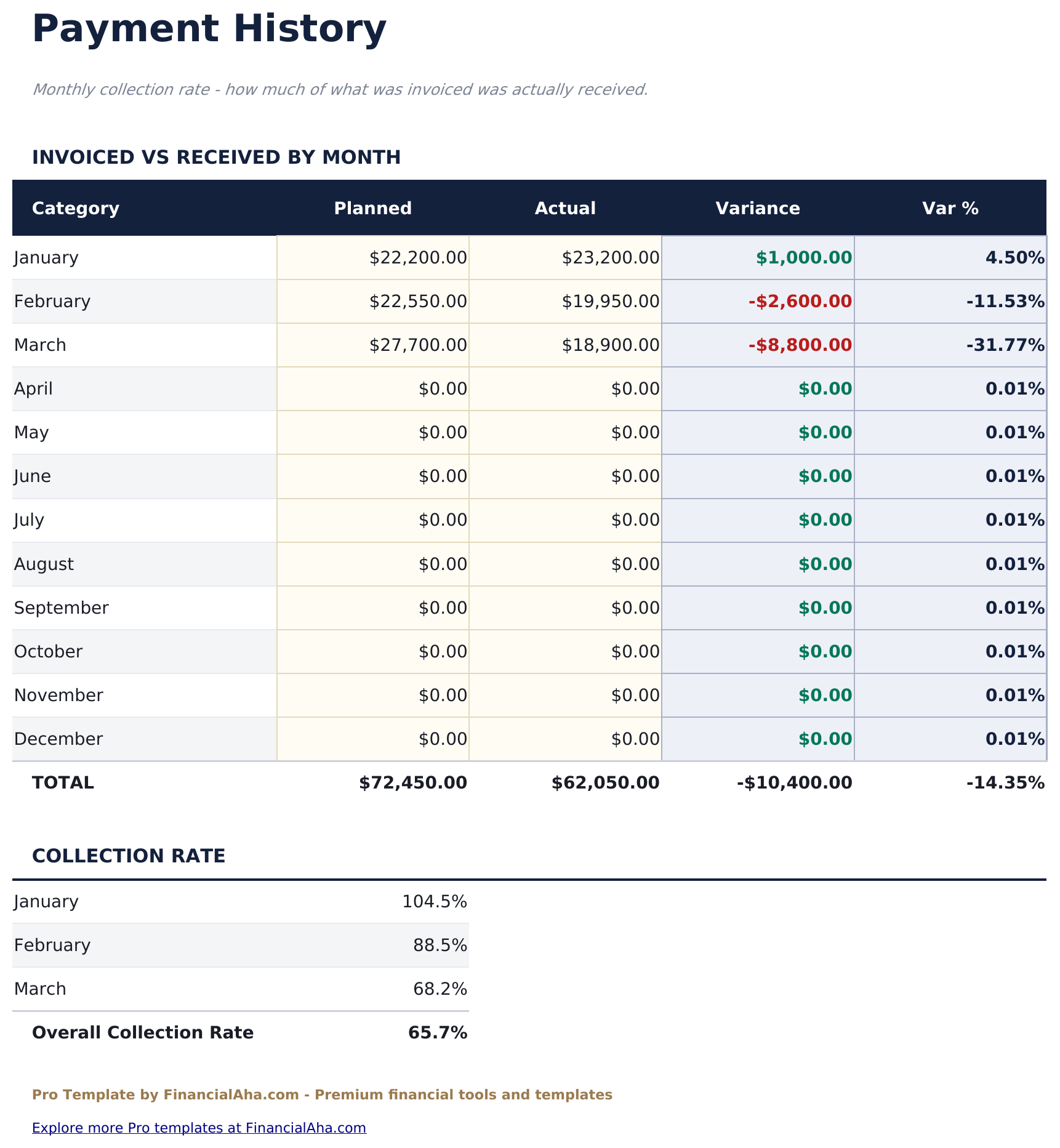Select the Payment History title
Screen dimensions: 1060x1148
tap(210, 28)
